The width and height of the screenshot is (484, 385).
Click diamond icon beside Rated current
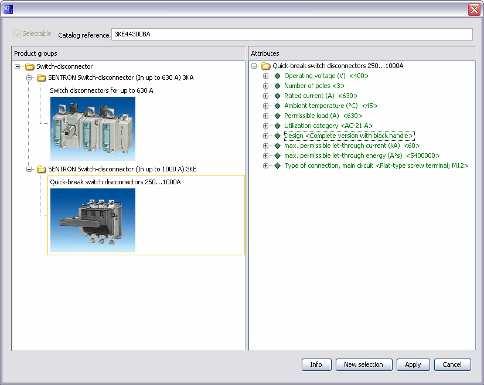click(x=277, y=96)
